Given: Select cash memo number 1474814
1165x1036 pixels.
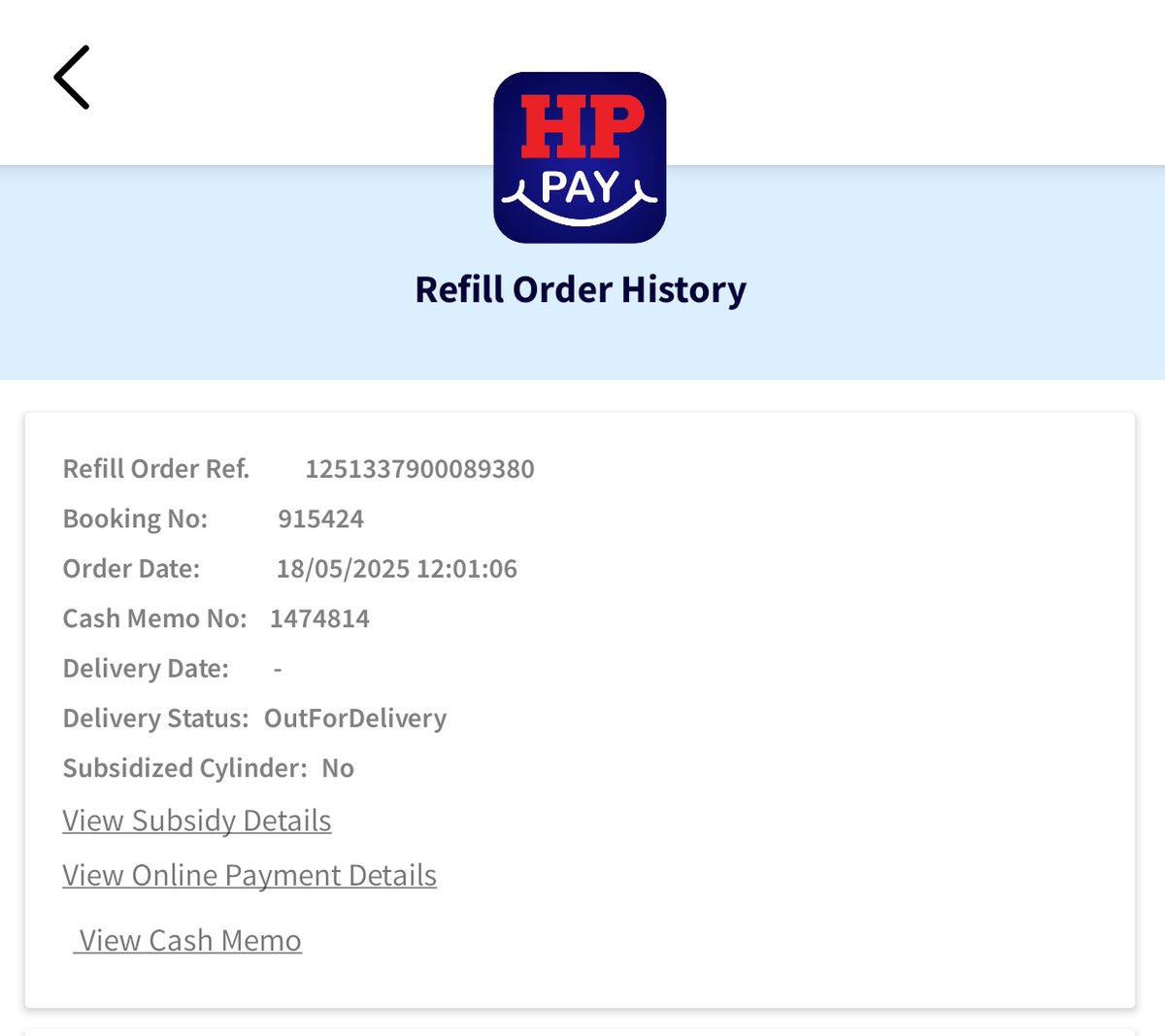Looking at the screenshot, I should tap(320, 618).
